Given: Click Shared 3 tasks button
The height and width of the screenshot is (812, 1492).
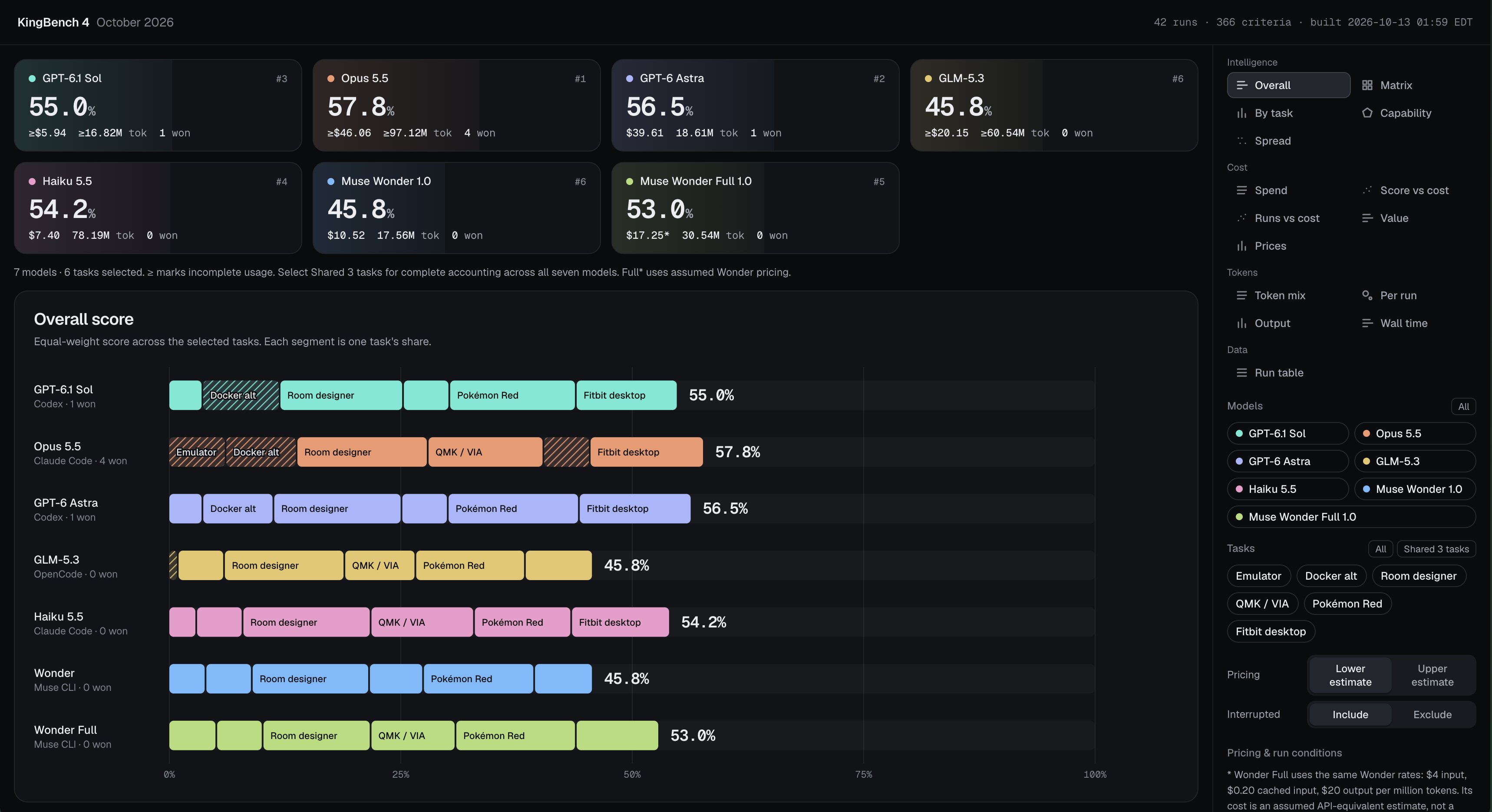Looking at the screenshot, I should pyautogui.click(x=1436, y=548).
